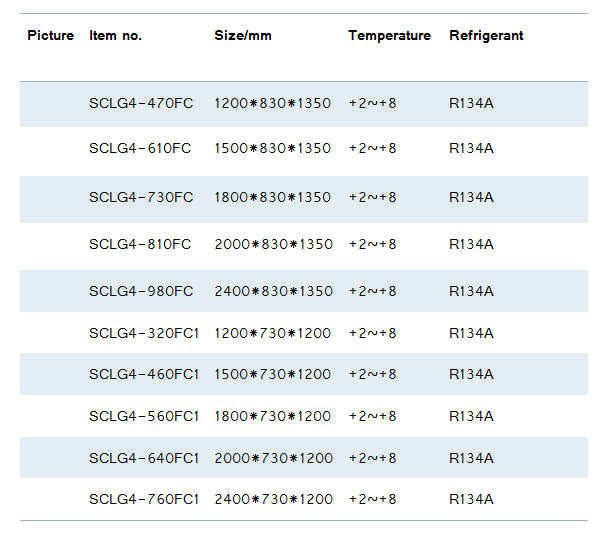Choose item SCLG4-980FC
The height and width of the screenshot is (544, 616).
point(141,291)
